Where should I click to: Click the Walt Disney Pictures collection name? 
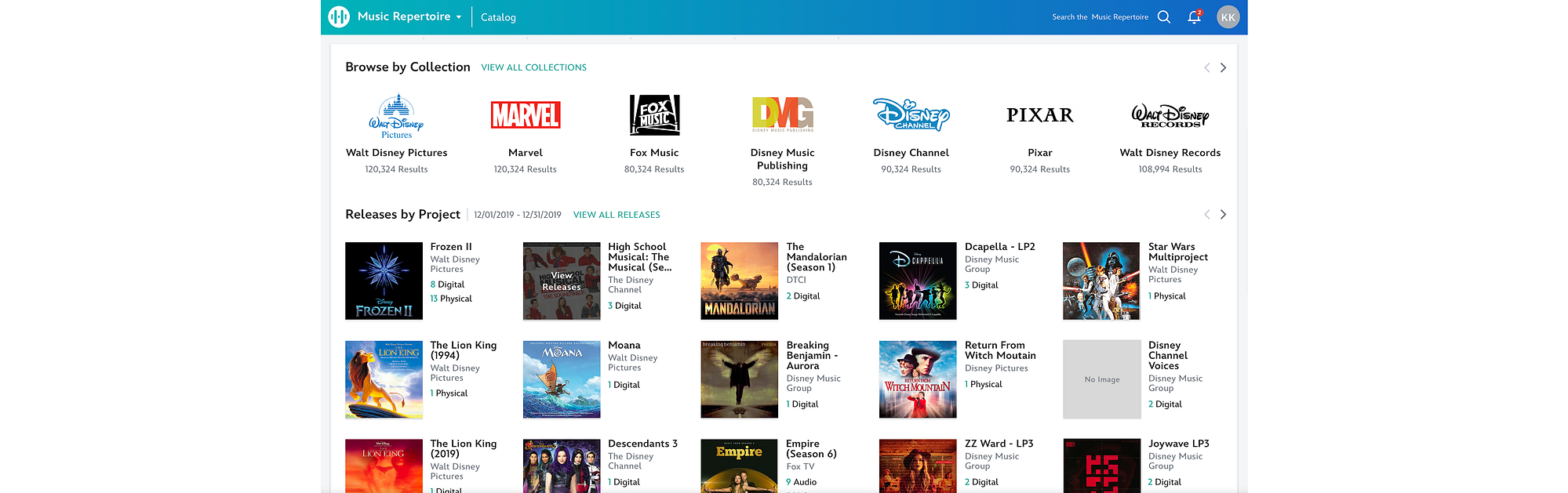[x=397, y=153]
